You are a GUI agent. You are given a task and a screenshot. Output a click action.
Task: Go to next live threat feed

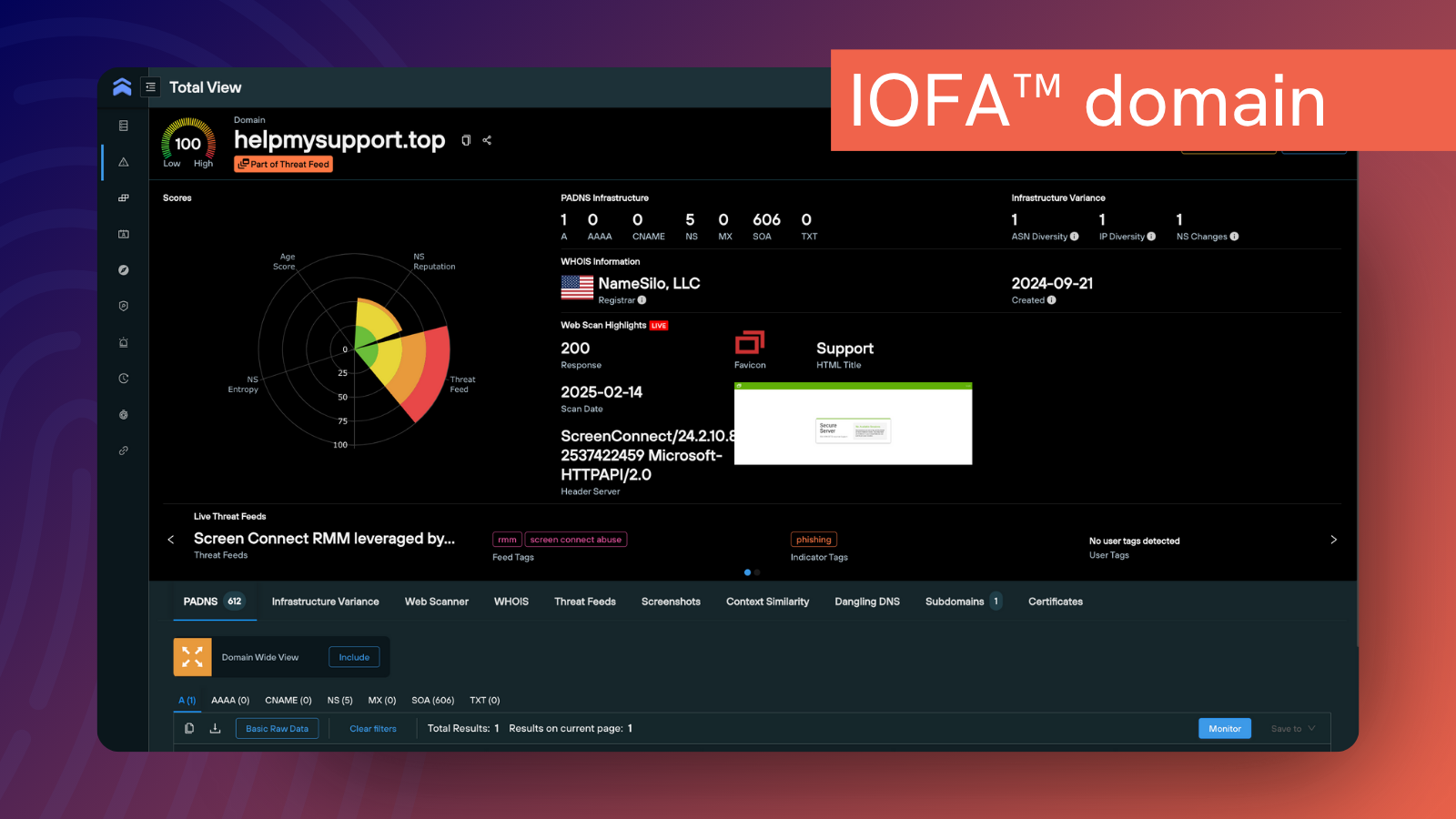tap(1333, 540)
